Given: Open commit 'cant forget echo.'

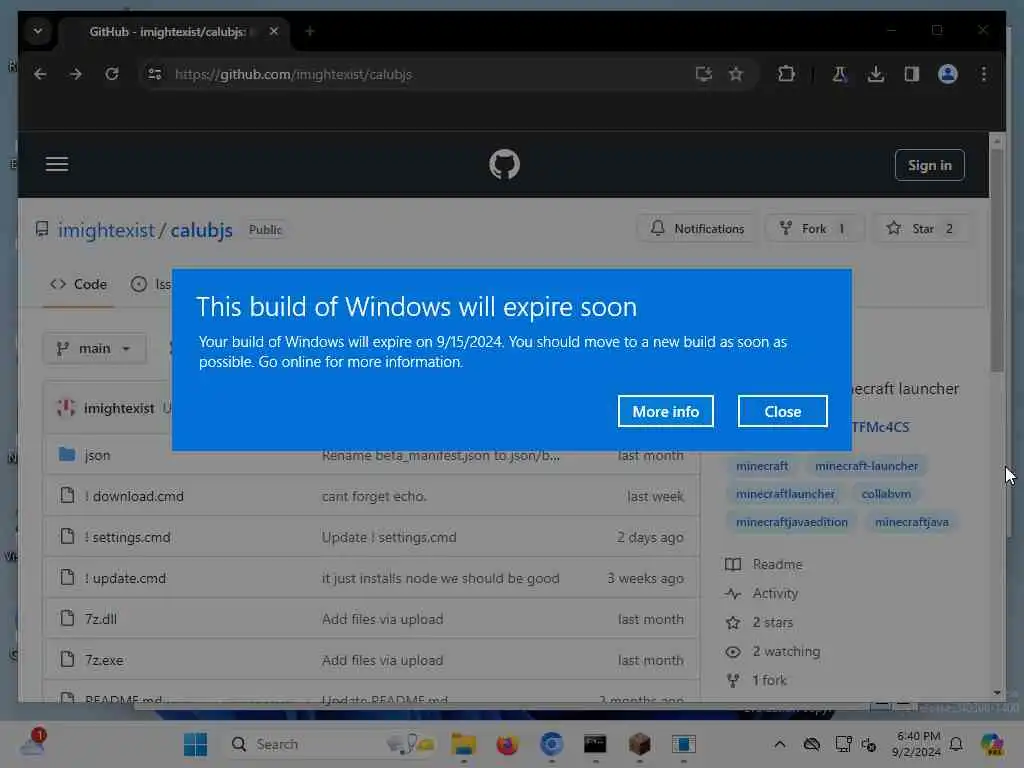Looking at the screenshot, I should (374, 496).
